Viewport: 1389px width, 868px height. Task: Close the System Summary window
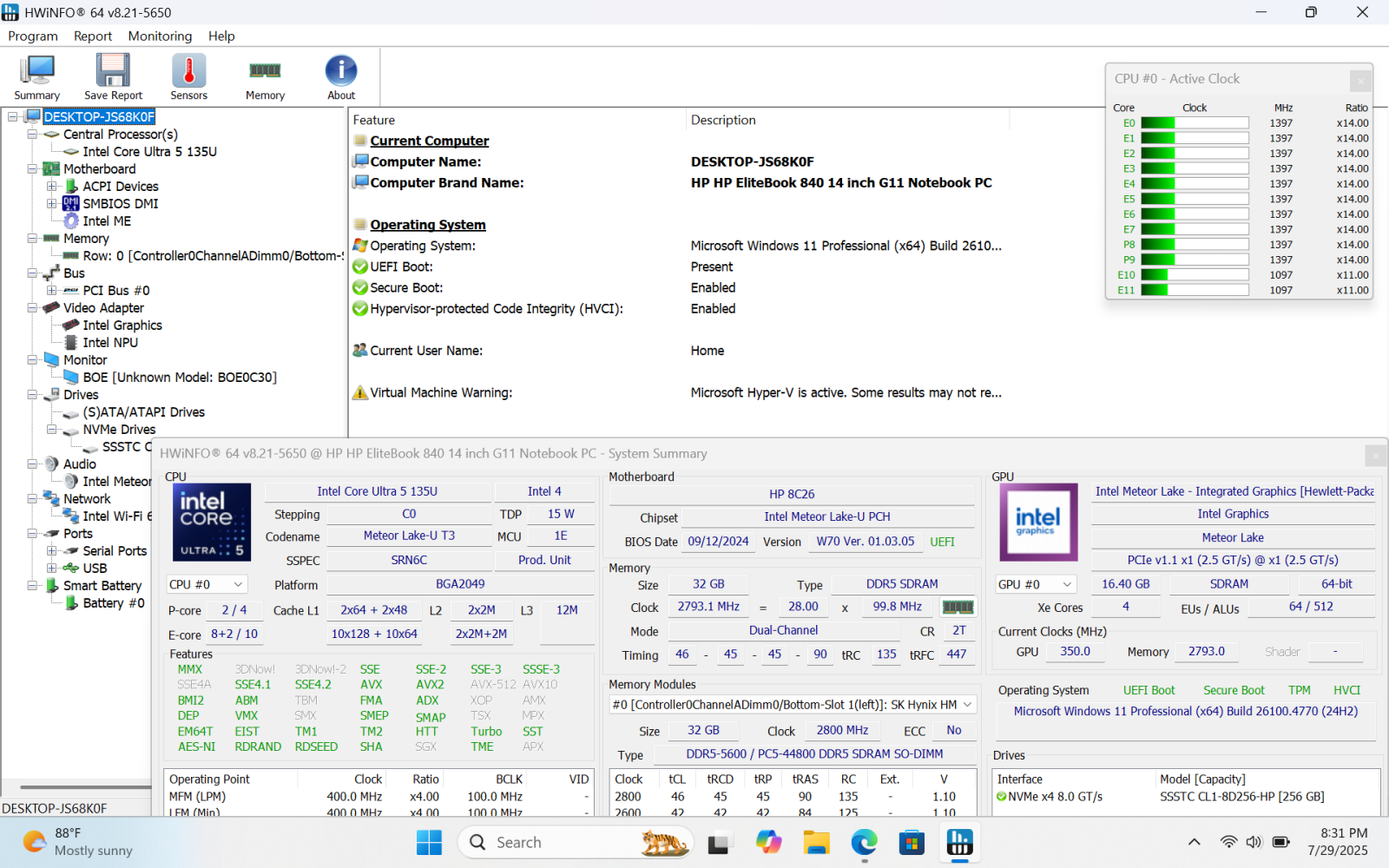point(1376,455)
